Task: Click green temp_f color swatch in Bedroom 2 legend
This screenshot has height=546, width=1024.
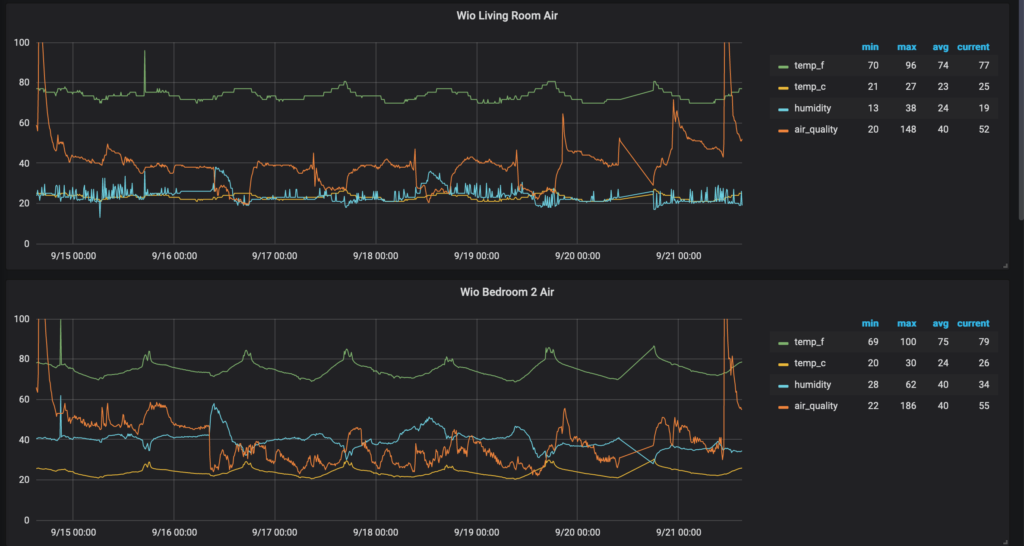Action: (x=786, y=343)
